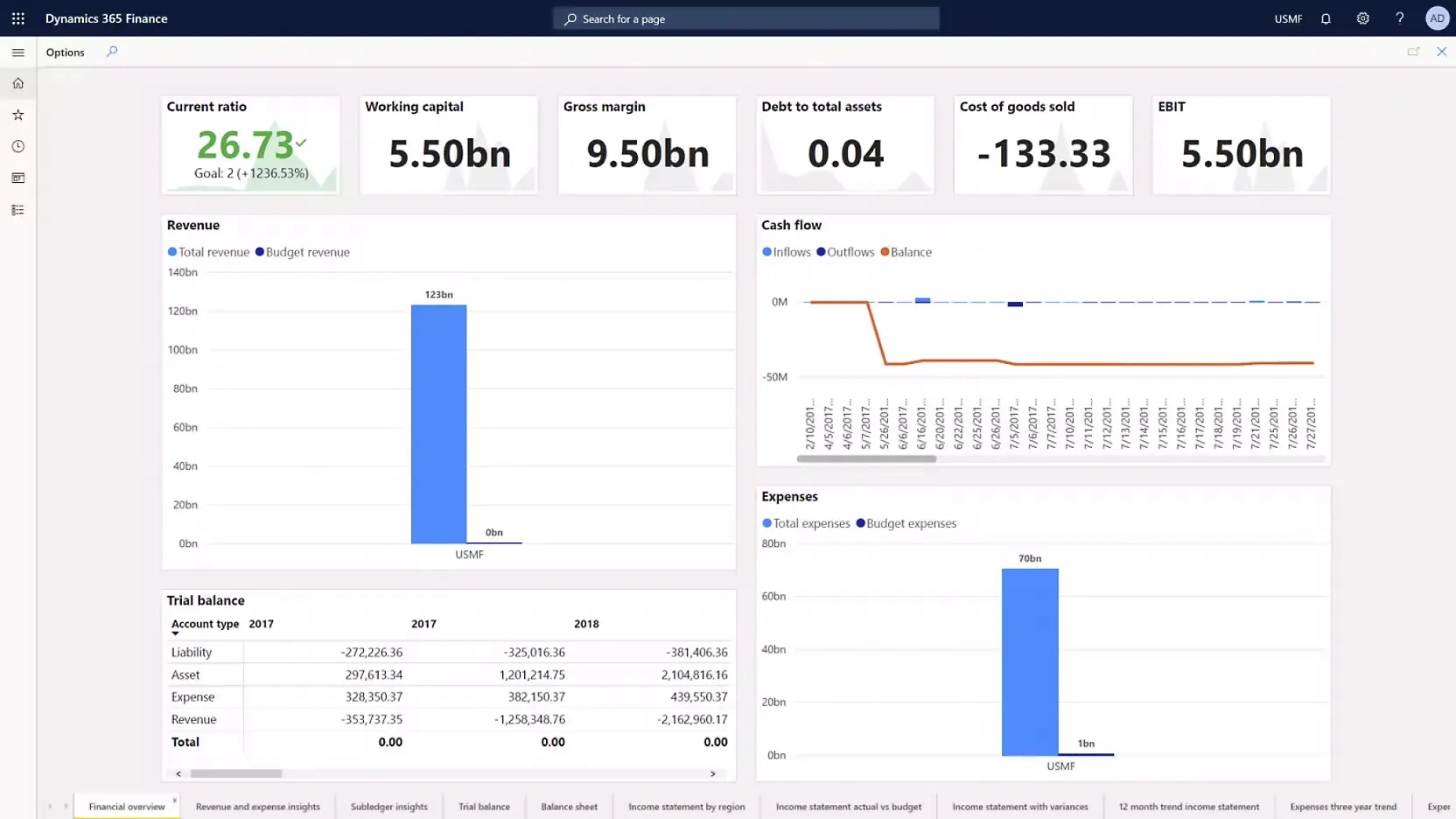Click the Gross margin KPI card
Viewport: 1456px width, 819px height.
point(647,144)
